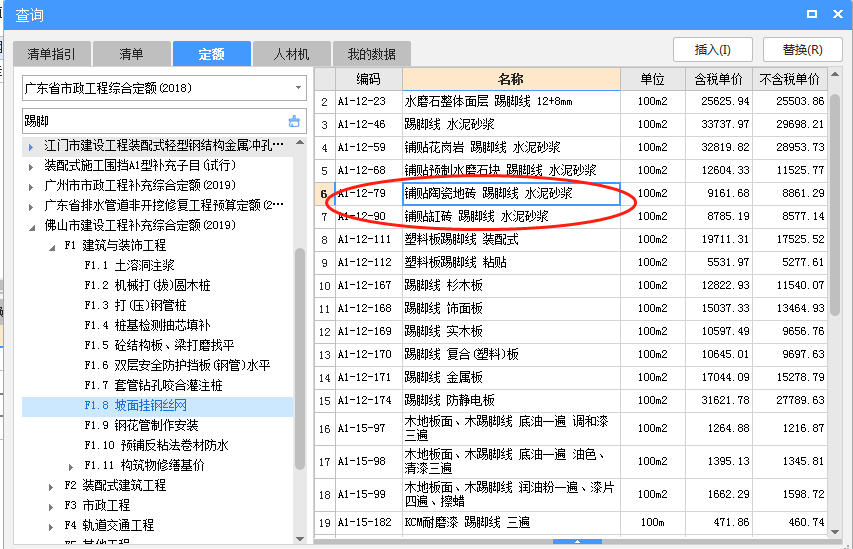Click the clear search icon in the 踢脚 field
The height and width of the screenshot is (549, 853).
[294, 121]
